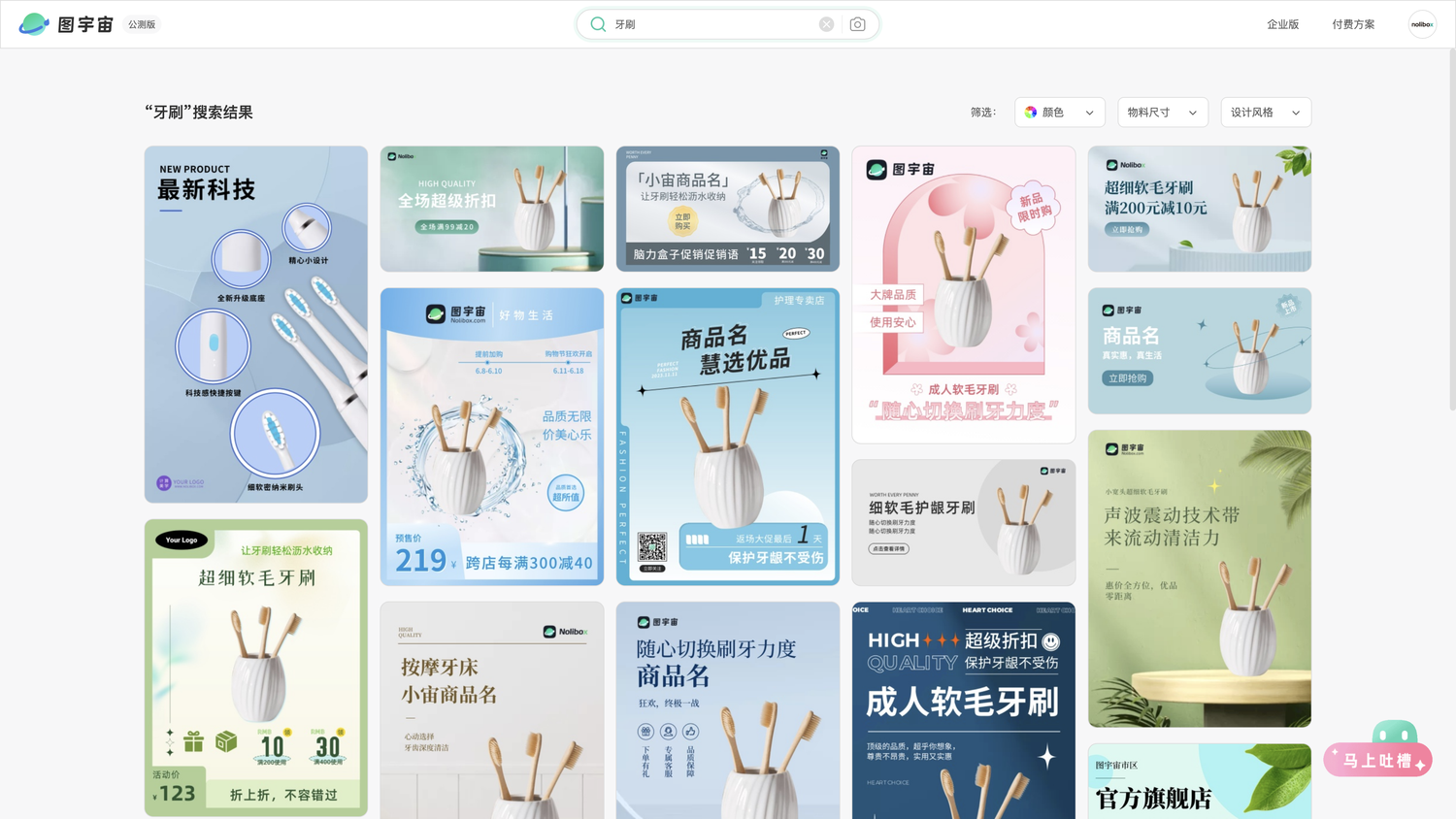Open the 好物生活 预售价 219 template
The image size is (1456, 819).
[492, 437]
